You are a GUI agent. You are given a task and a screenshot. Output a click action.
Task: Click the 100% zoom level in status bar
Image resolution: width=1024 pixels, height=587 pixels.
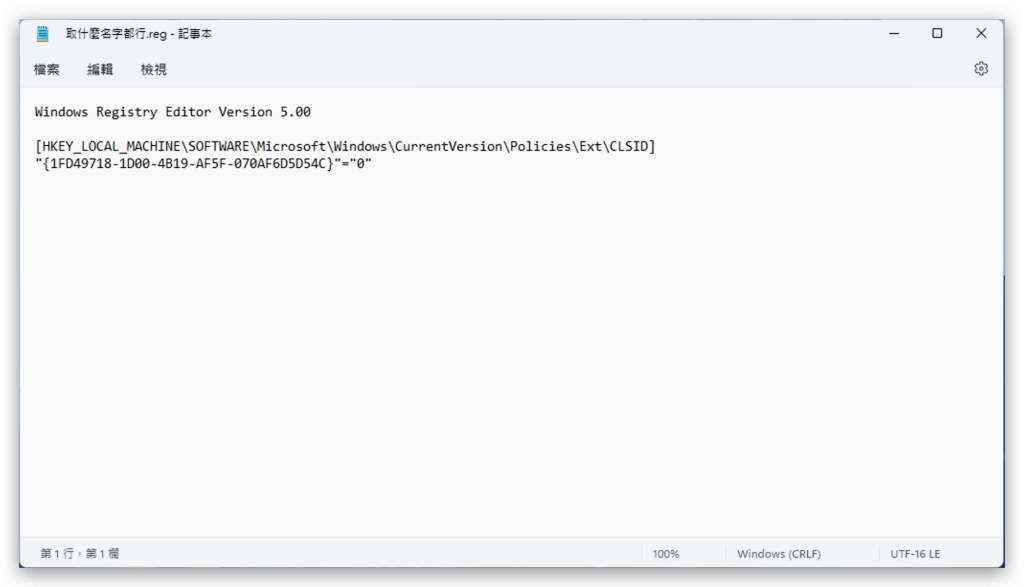tap(666, 553)
